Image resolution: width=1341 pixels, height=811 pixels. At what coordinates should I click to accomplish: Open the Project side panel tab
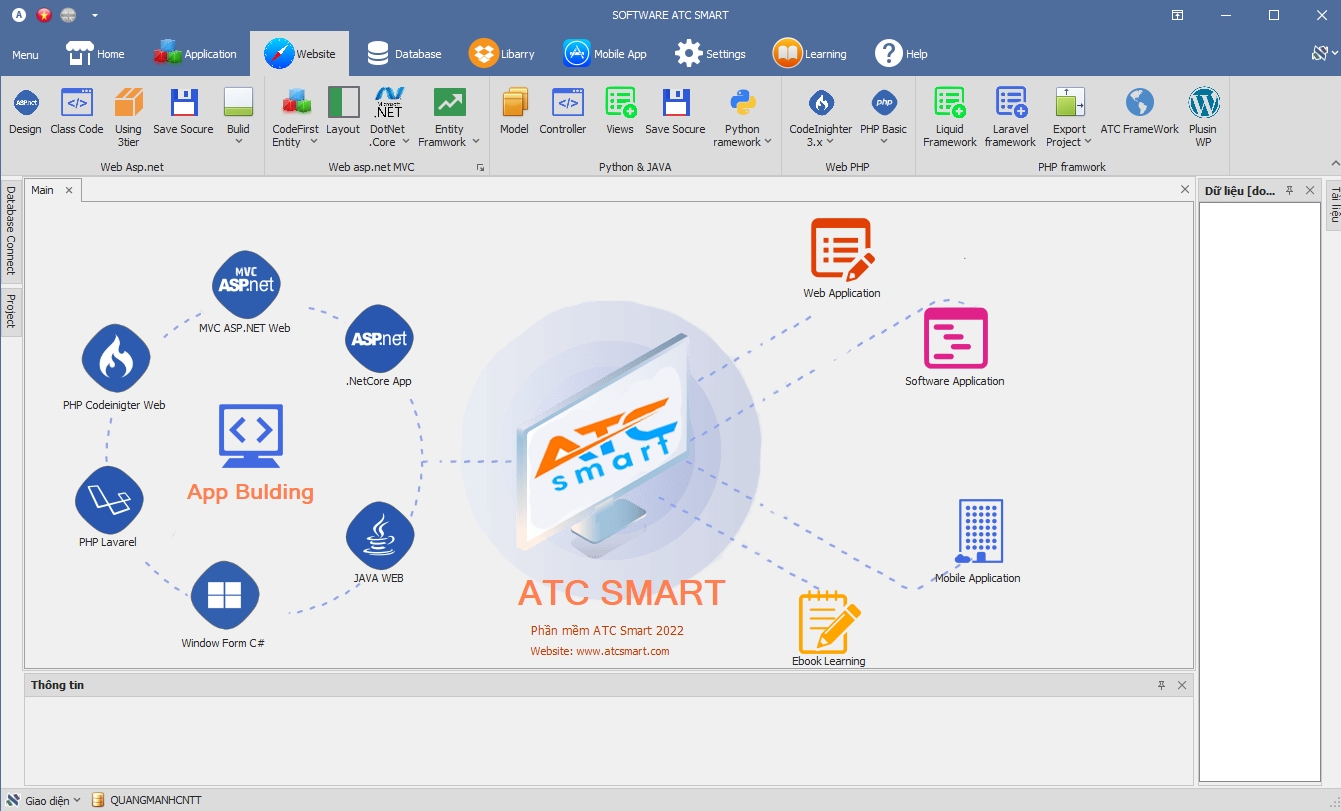pos(10,311)
